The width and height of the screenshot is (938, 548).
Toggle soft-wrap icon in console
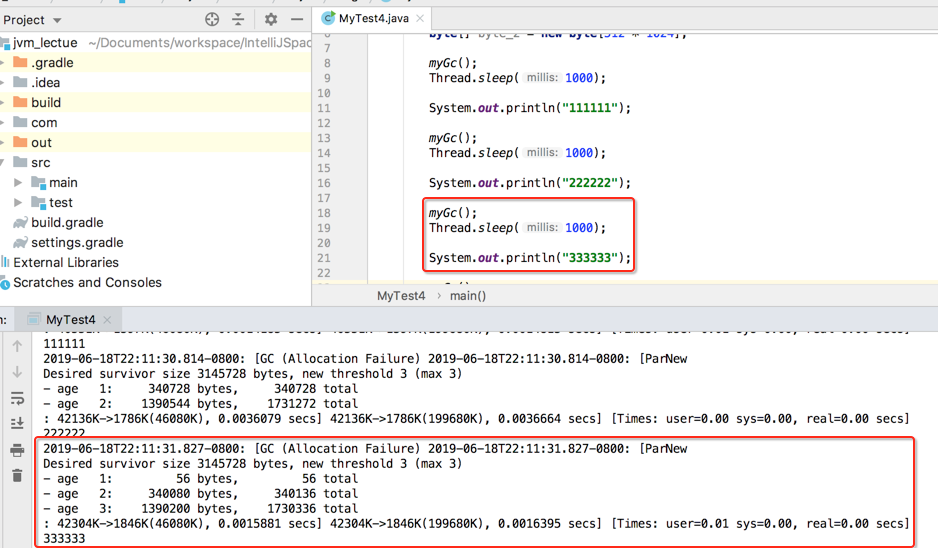click(x=17, y=398)
